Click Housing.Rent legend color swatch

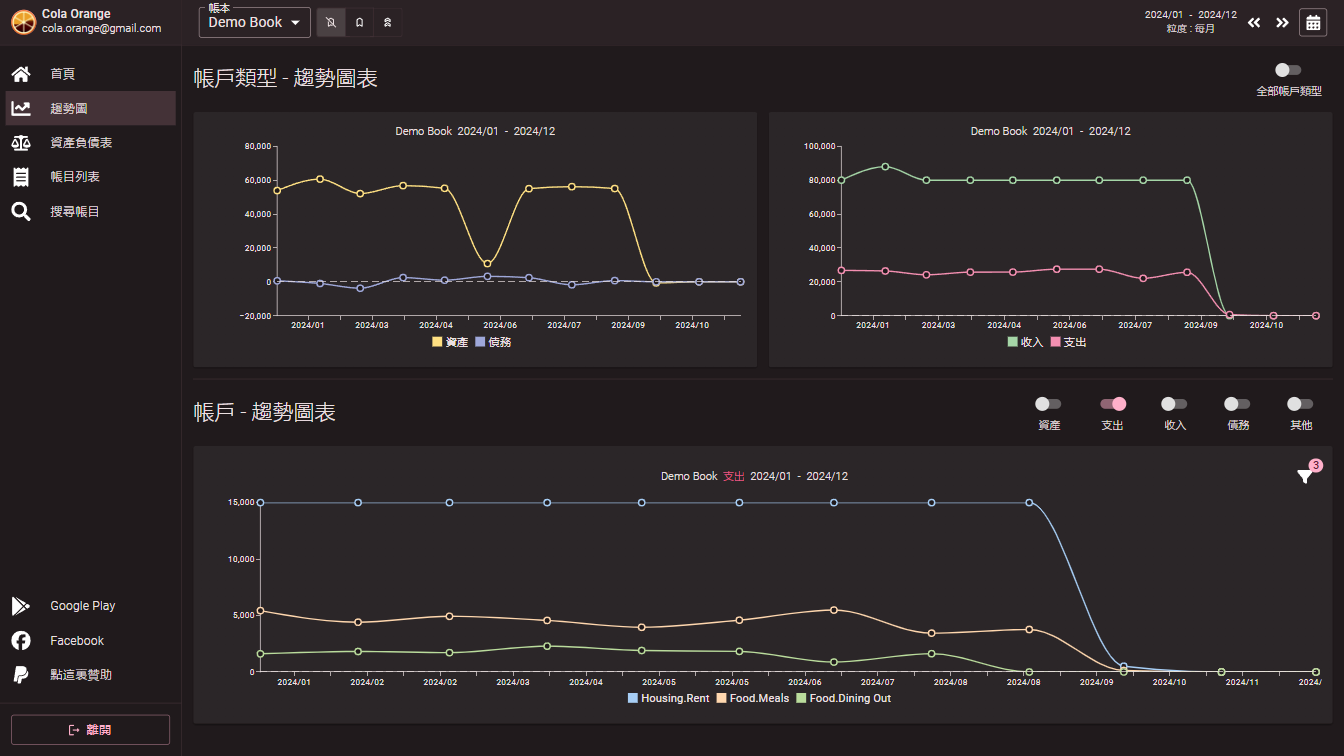[x=633, y=698]
